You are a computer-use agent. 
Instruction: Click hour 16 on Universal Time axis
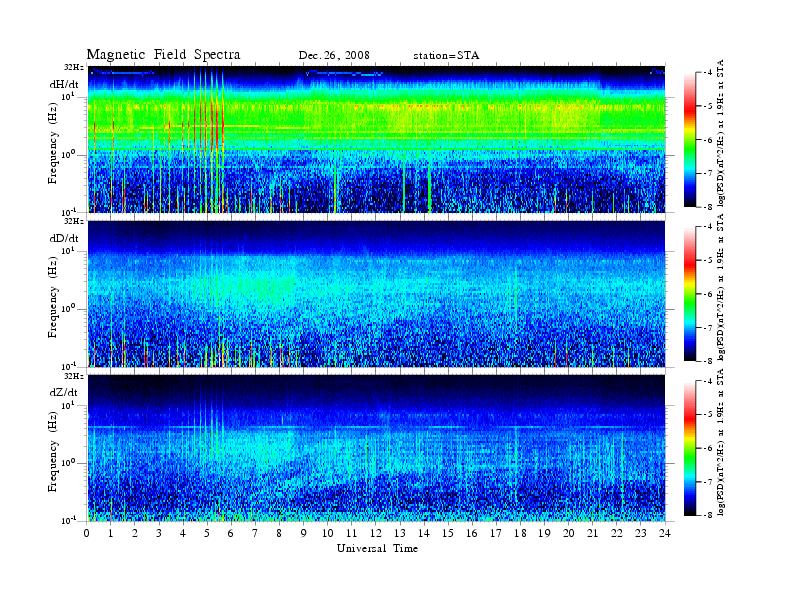point(472,533)
